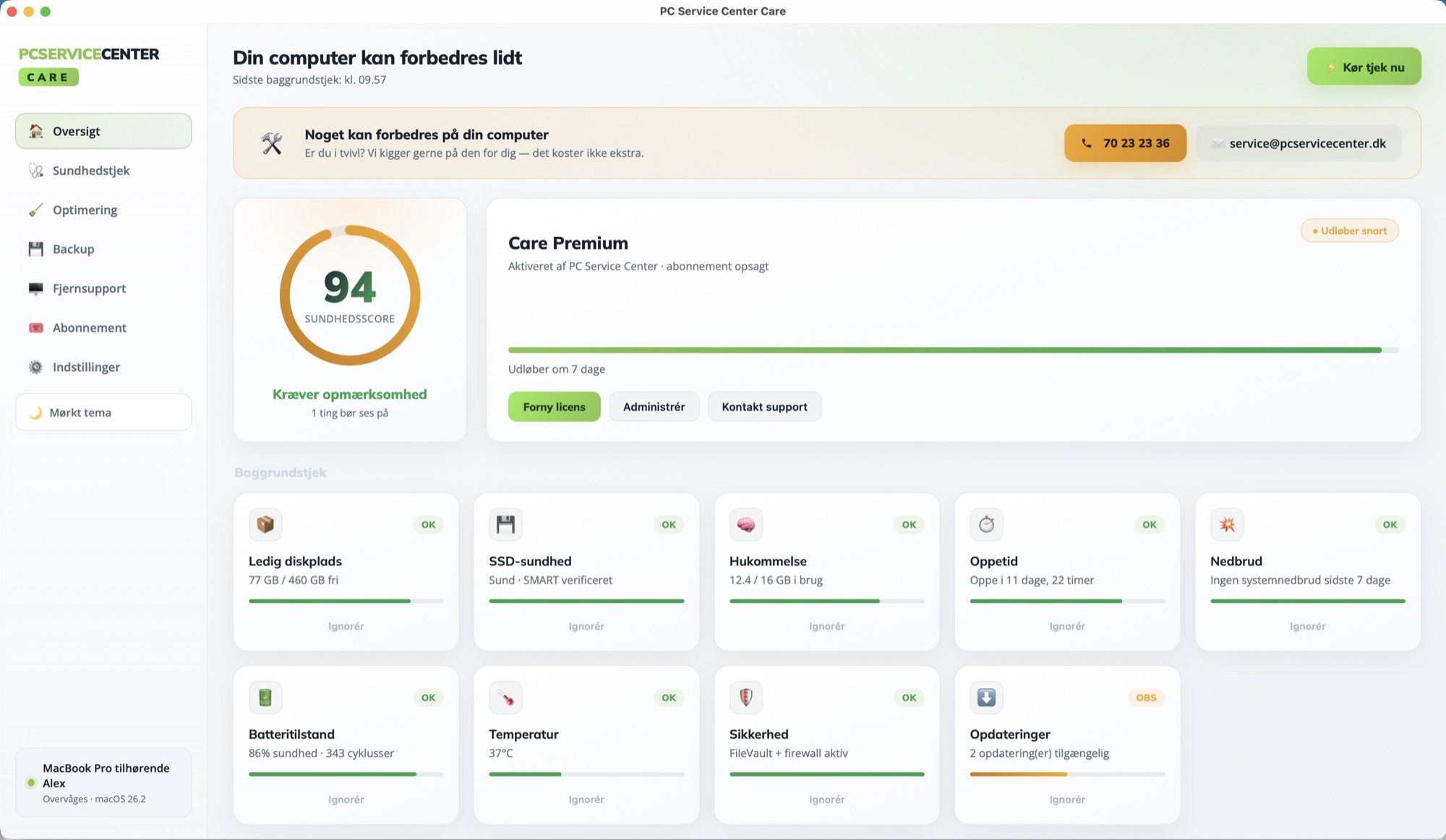
Task: Run a check with Kør tjek nu
Action: pos(1364,67)
